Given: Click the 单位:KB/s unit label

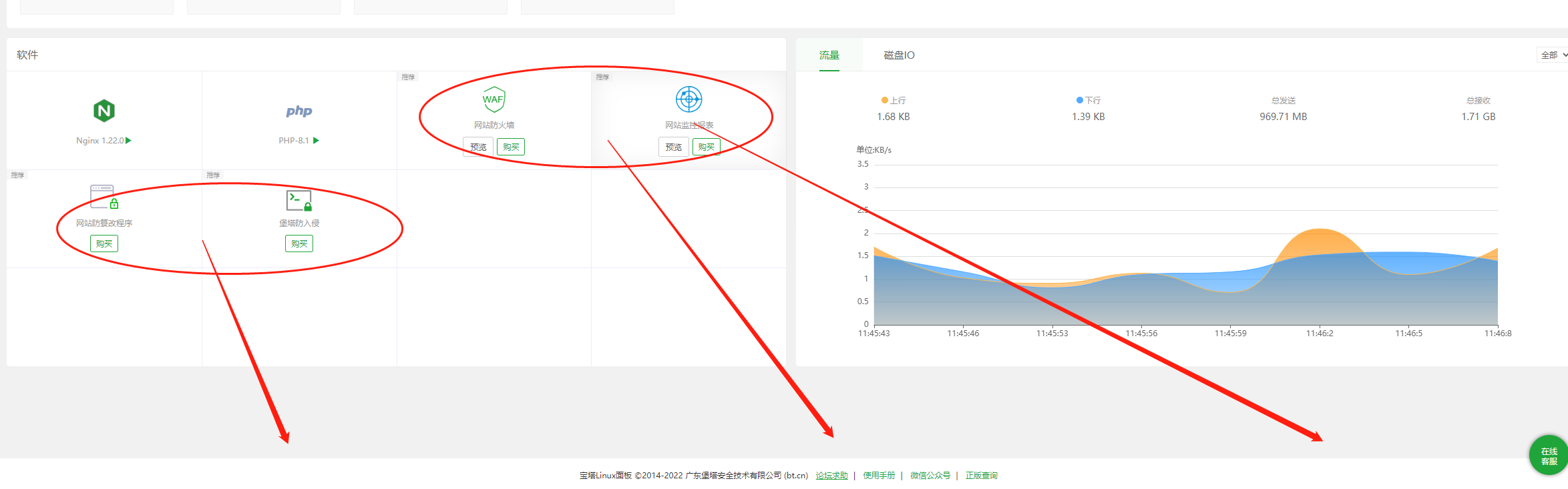Looking at the screenshot, I should 873,150.
